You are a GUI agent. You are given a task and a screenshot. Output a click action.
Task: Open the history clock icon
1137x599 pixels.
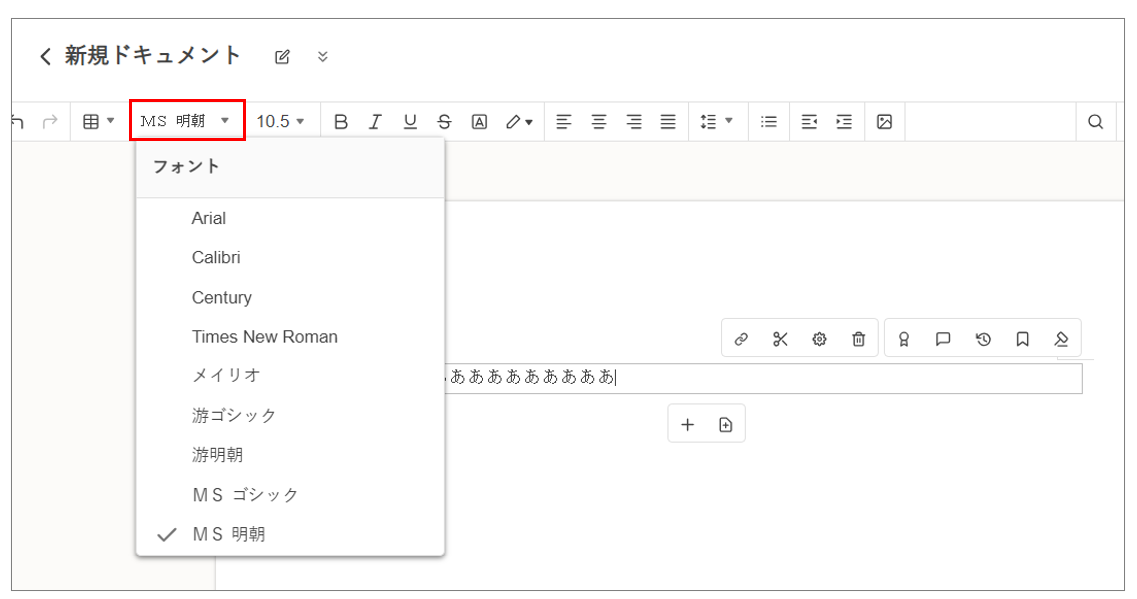click(x=983, y=339)
